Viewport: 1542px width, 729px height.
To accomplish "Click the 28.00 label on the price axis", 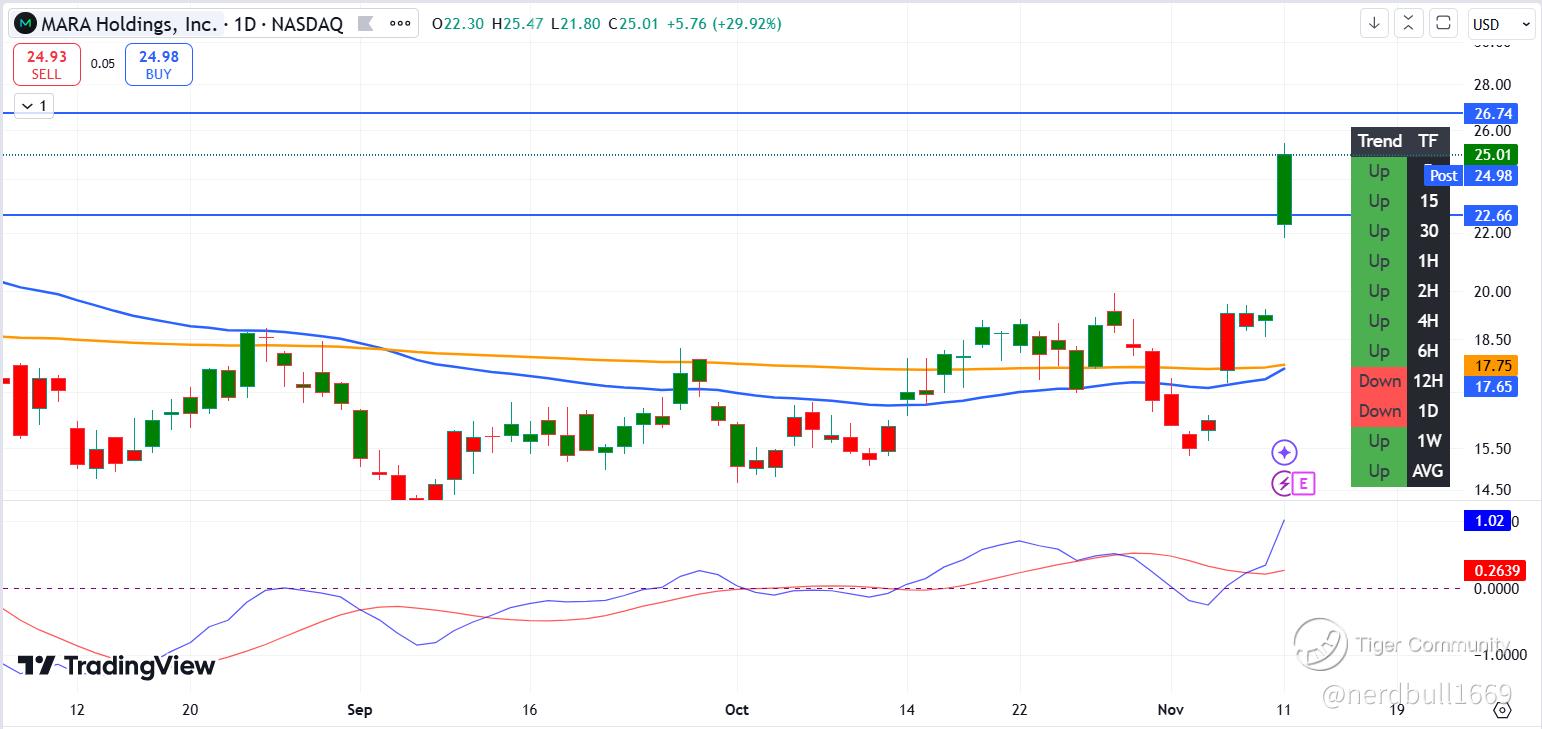I will [x=1491, y=85].
